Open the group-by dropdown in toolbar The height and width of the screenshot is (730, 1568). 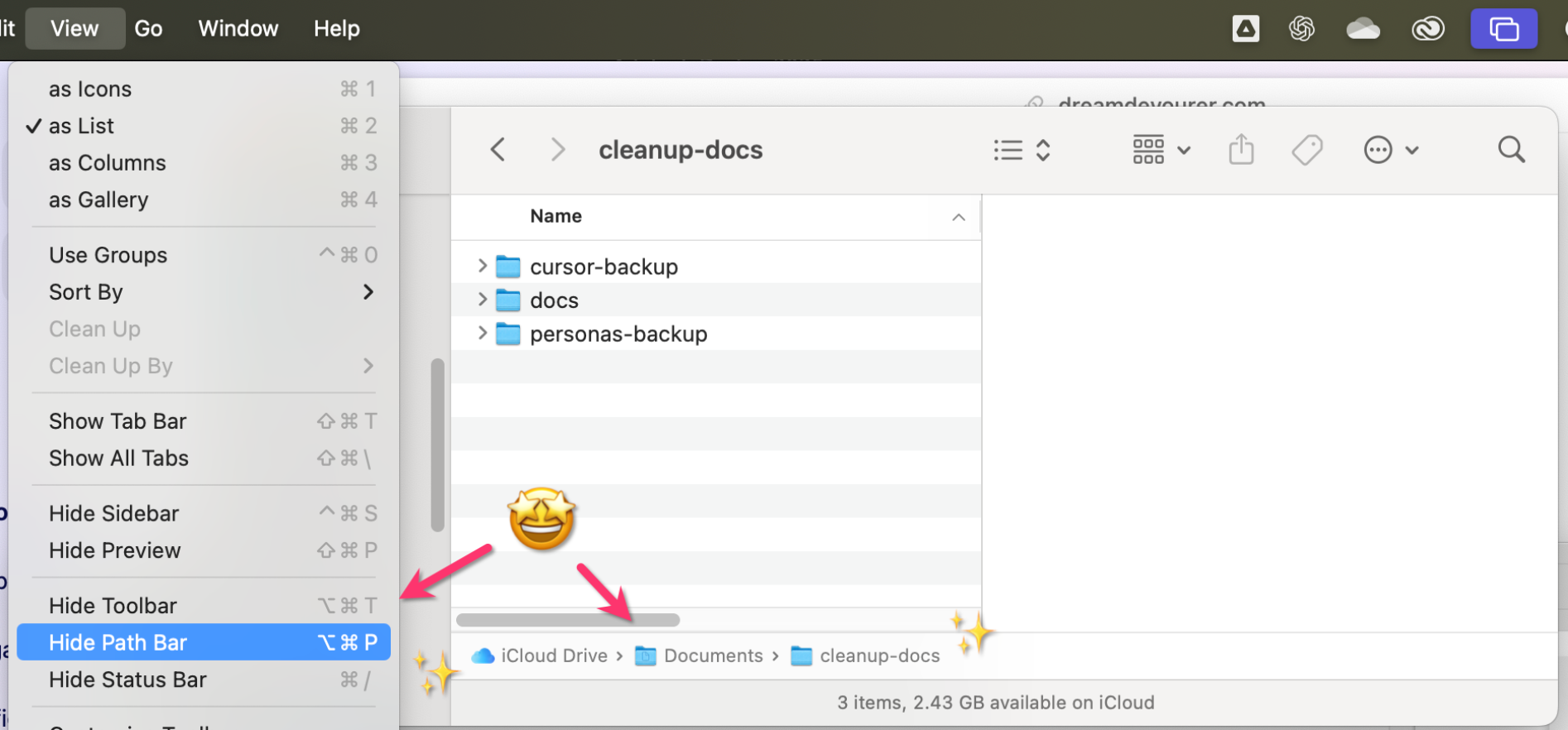[1161, 150]
